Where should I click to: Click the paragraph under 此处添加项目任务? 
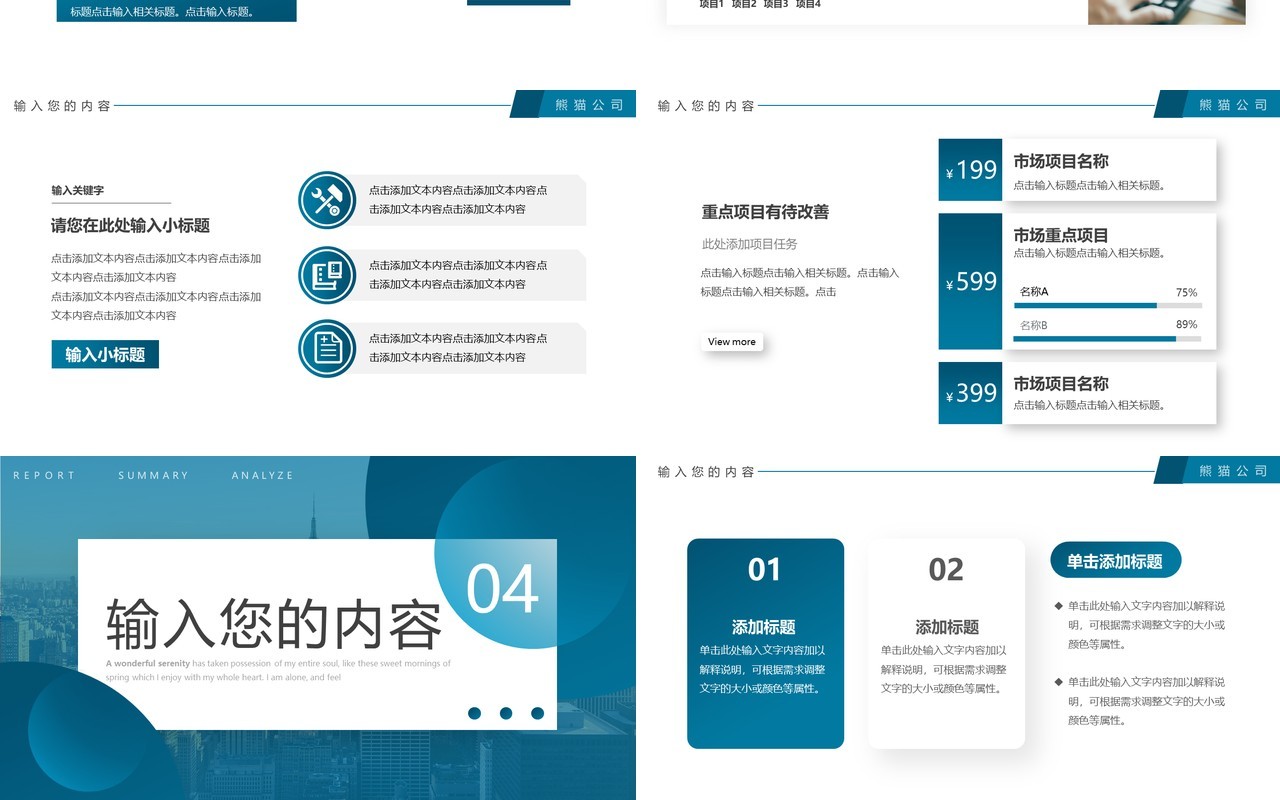(x=800, y=282)
